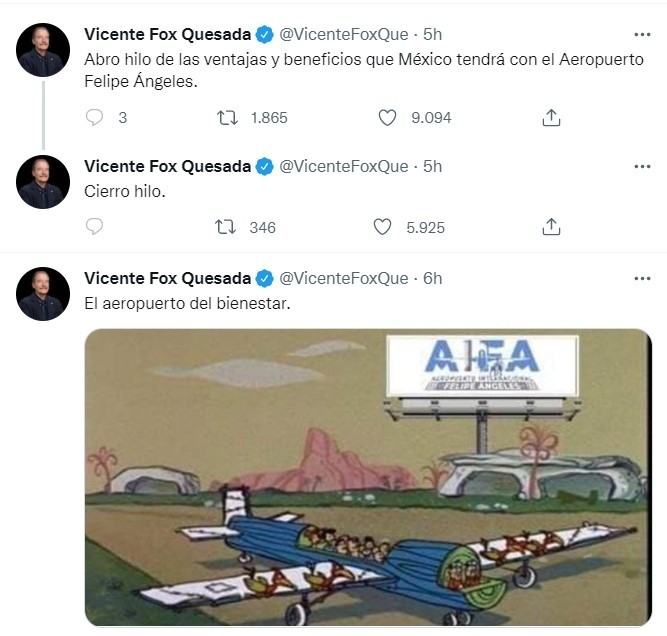Viewport: 667px width, 636px height.
Task: Click @VicenteFoxQue handle on the 'Cierro hilo.' tweet
Action: coord(343,166)
